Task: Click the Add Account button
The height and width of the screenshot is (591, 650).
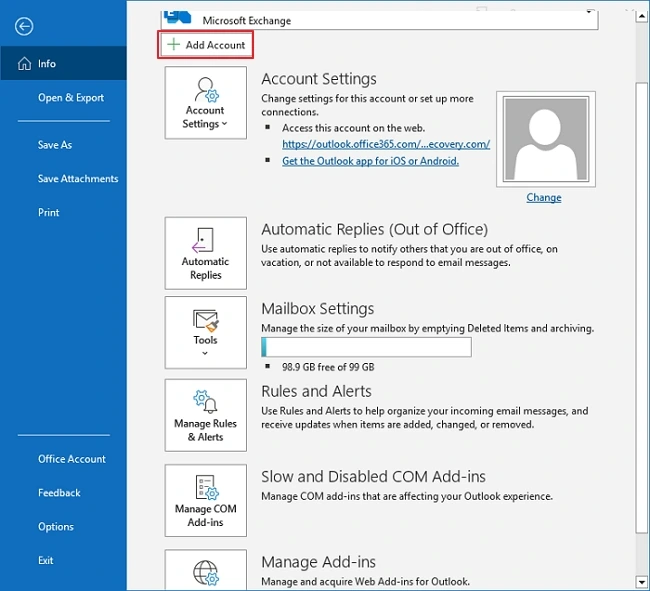Action: (x=206, y=45)
